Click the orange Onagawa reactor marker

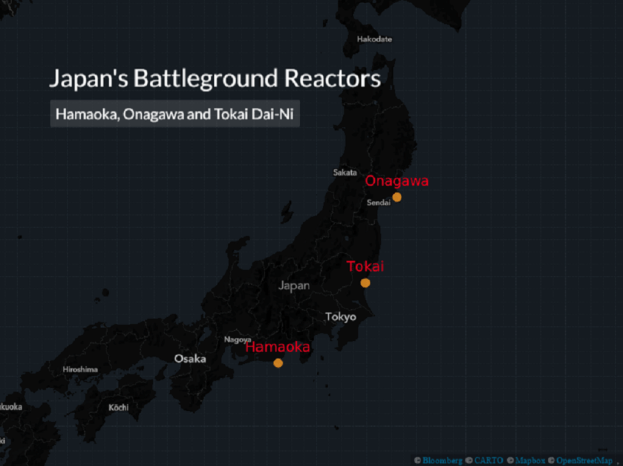(397, 197)
